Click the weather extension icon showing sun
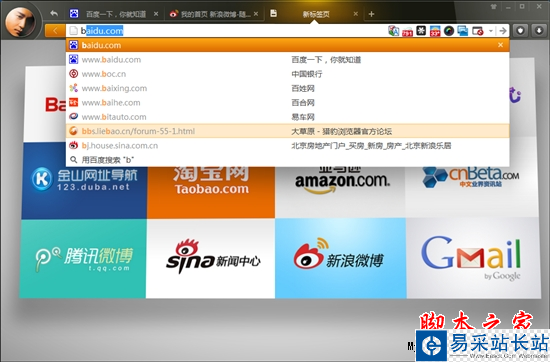Image resolution: width=550 pixels, height=362 pixels. [435, 31]
